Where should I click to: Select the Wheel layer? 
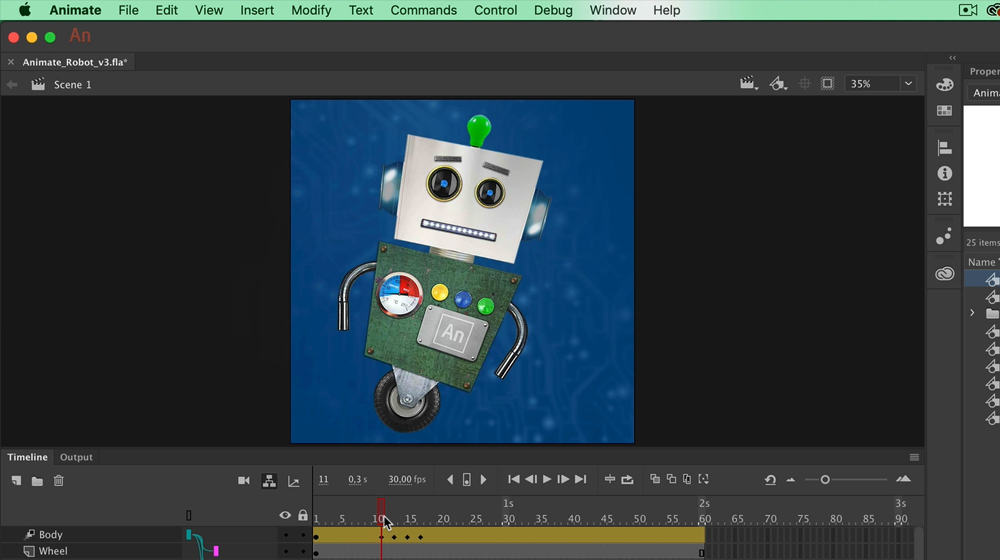[53, 551]
